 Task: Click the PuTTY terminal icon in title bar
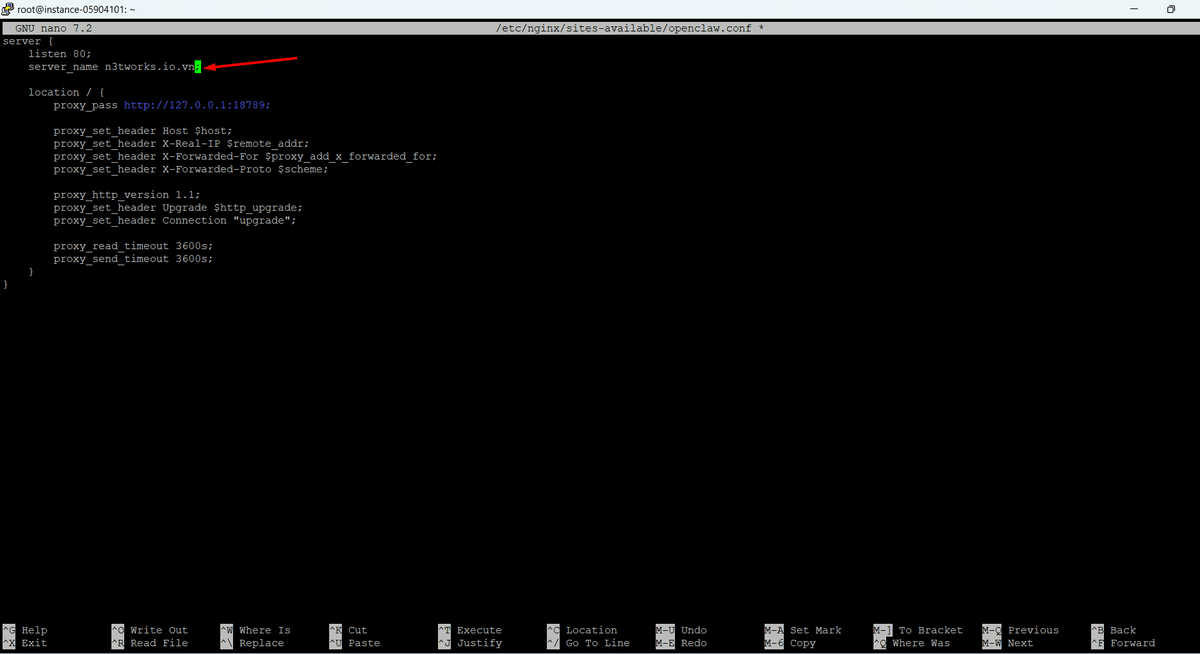point(8,9)
